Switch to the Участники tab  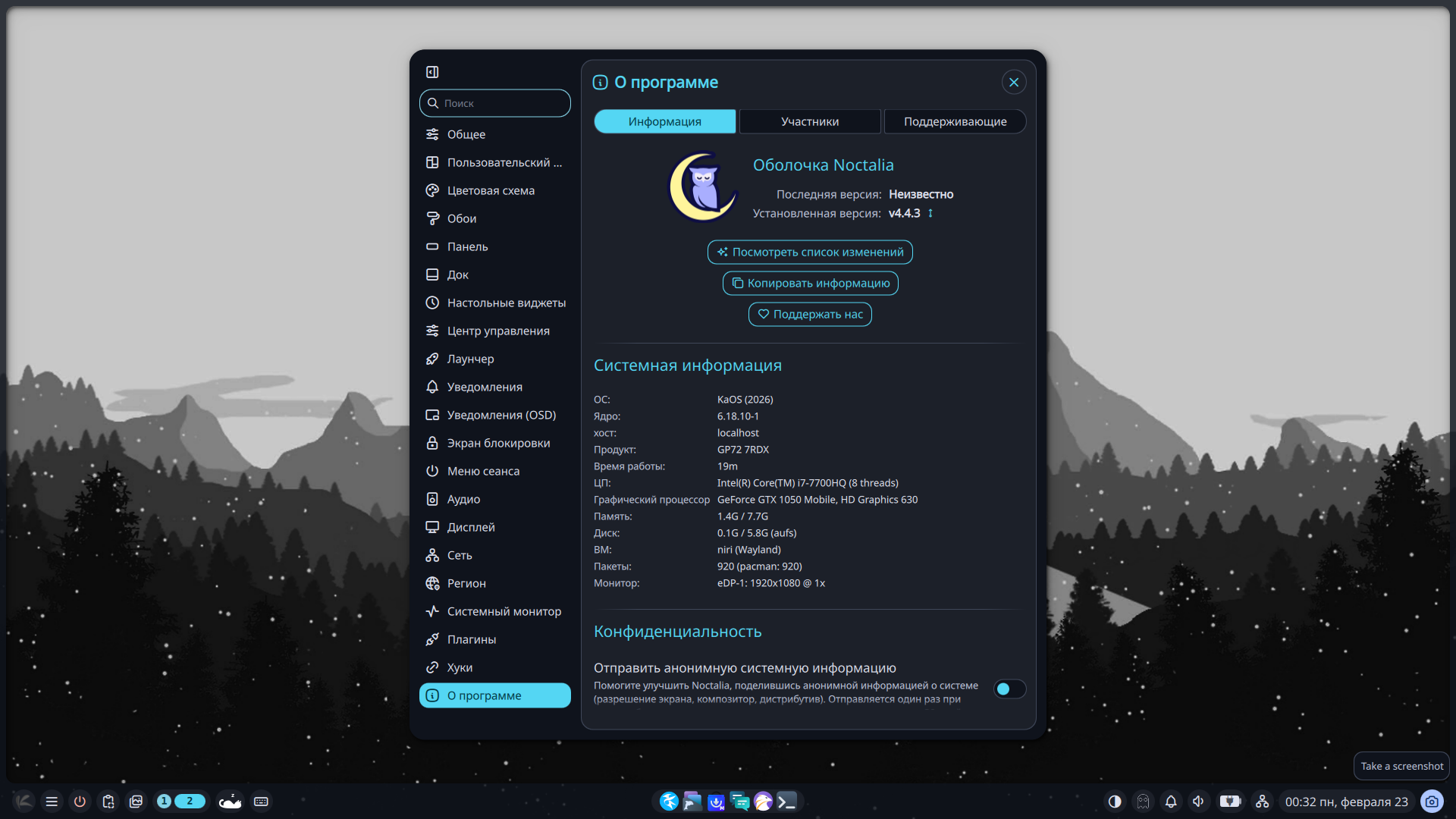point(810,121)
